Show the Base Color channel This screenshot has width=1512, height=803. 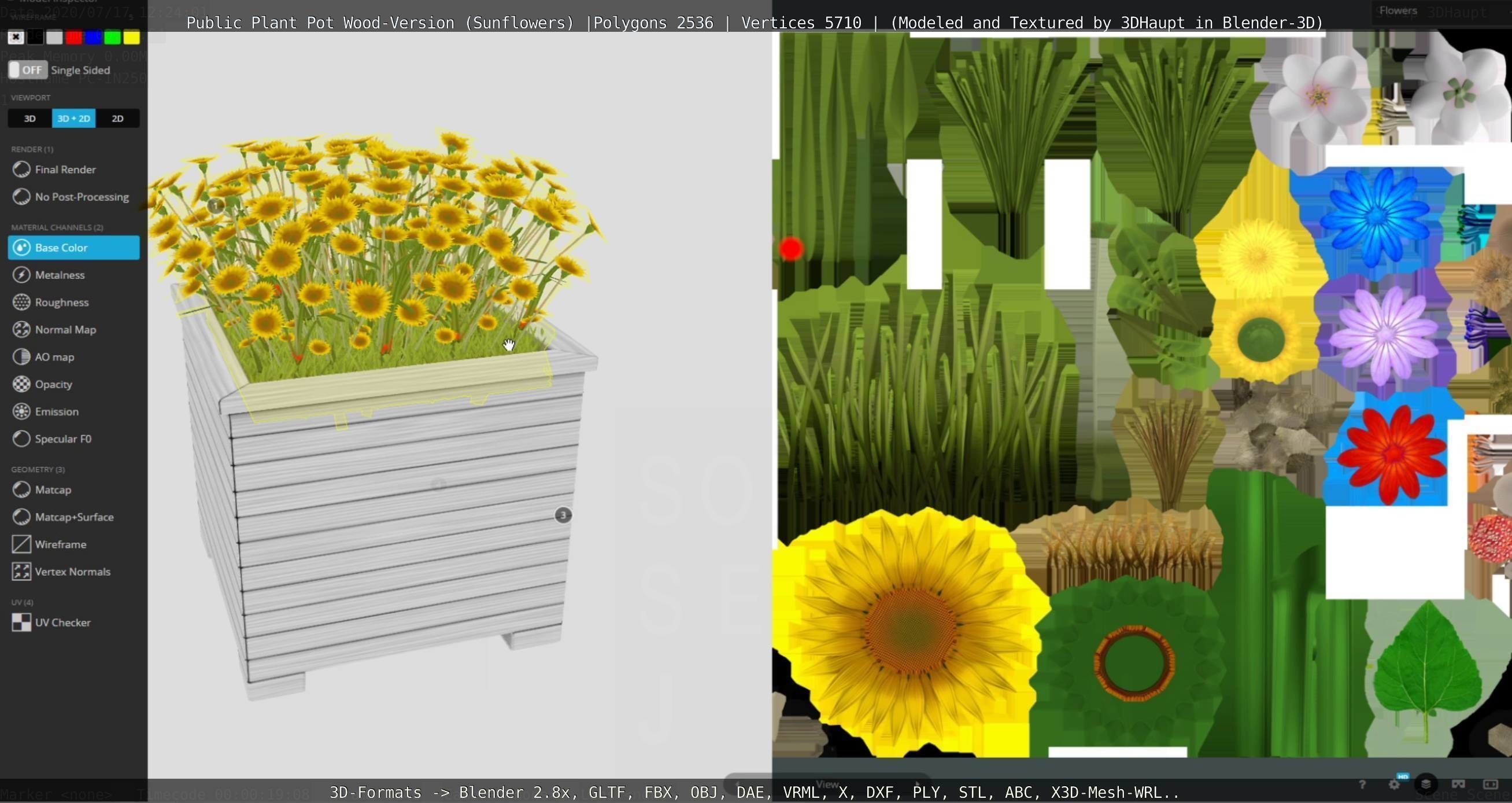click(74, 247)
